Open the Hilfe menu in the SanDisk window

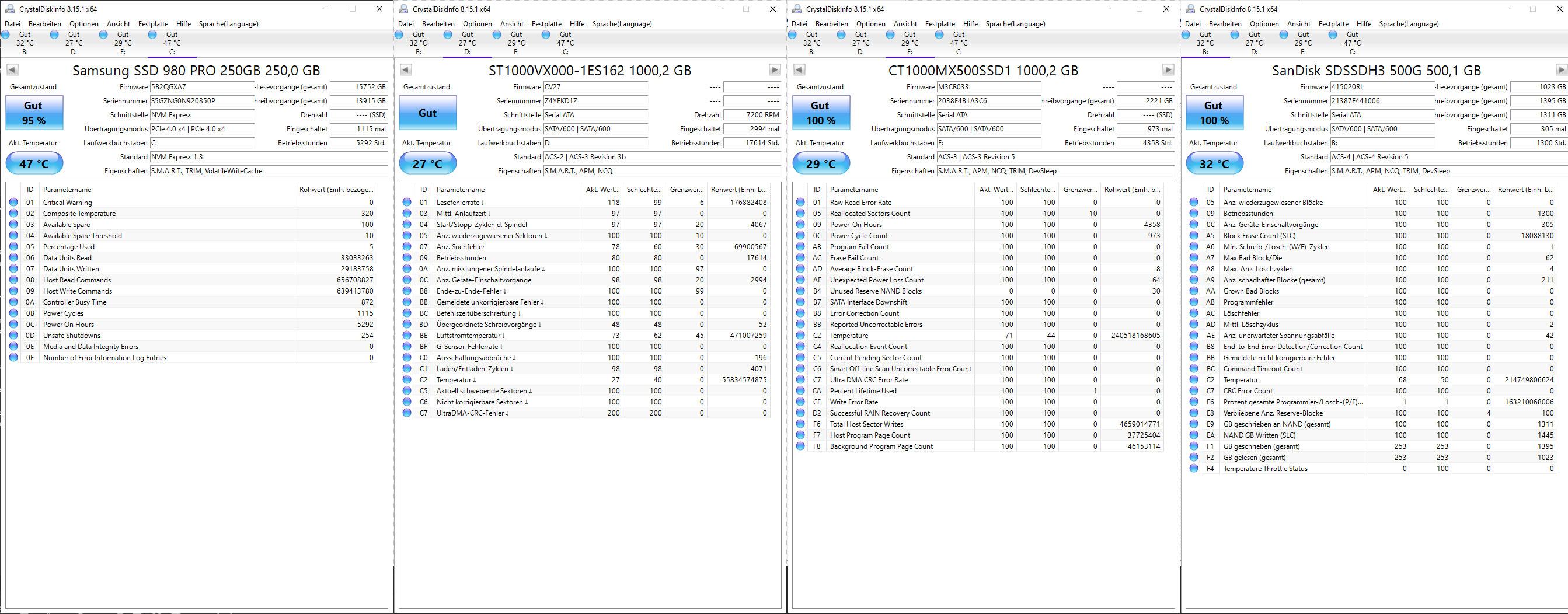click(1364, 24)
